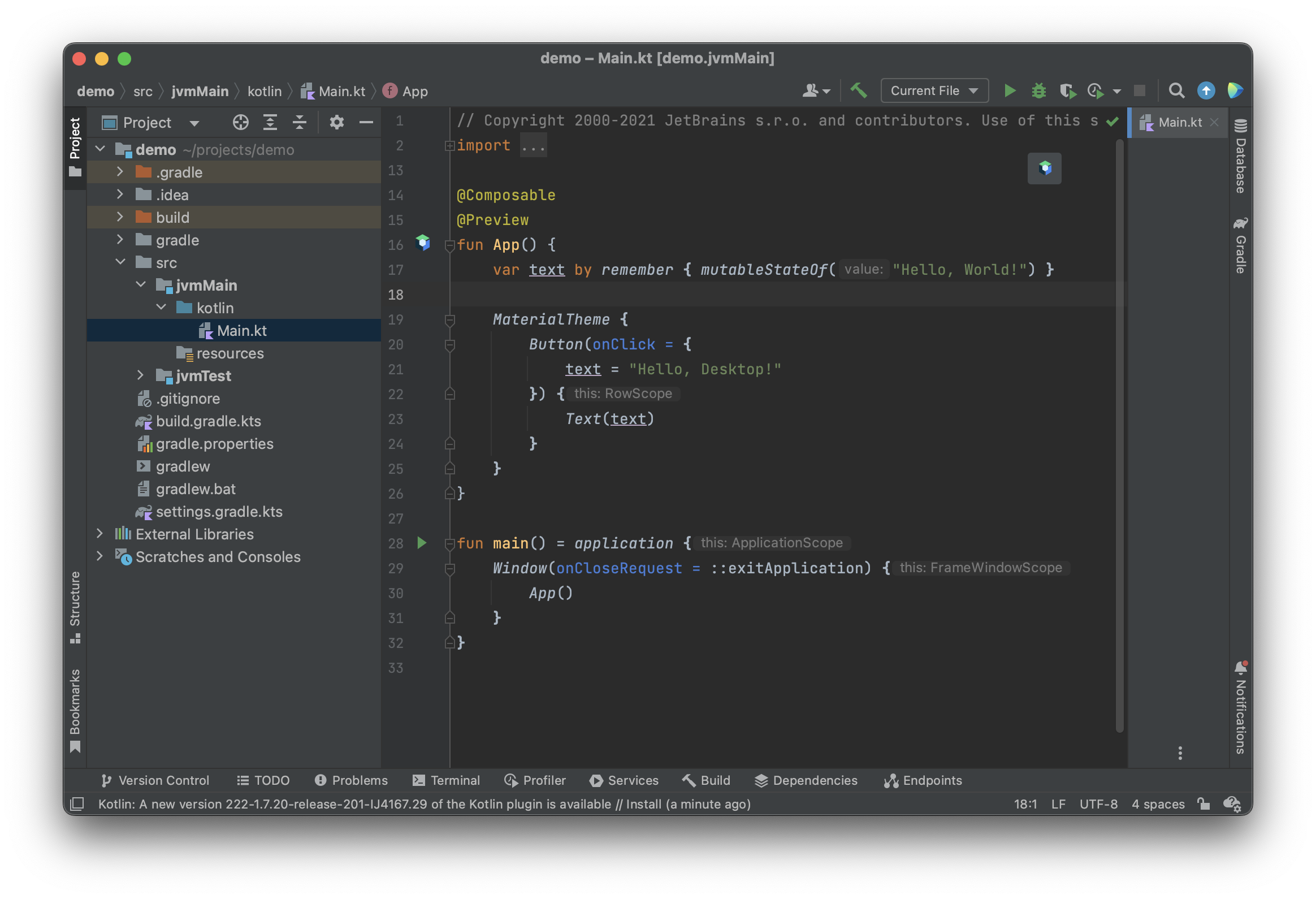Open Search Everywhere magnifier icon
The width and height of the screenshot is (1316, 899).
click(1176, 90)
